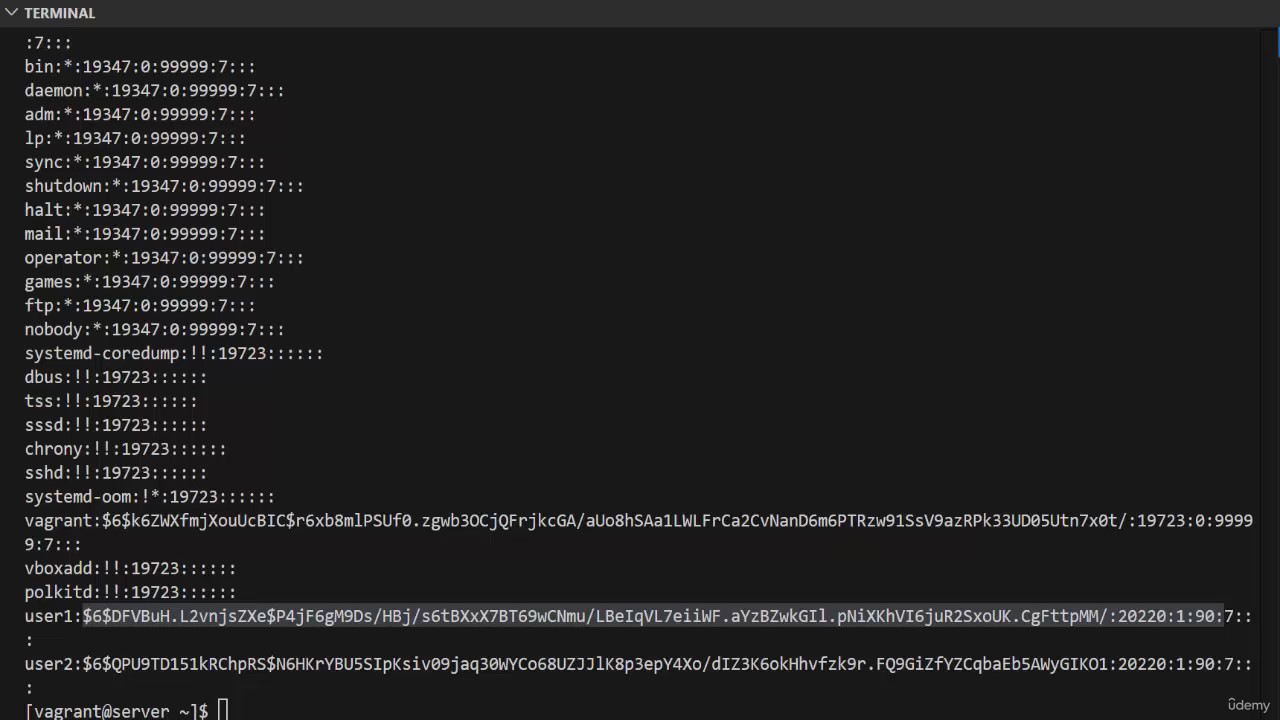Click the terminal vertical scrollbar thumb

(1276, 43)
